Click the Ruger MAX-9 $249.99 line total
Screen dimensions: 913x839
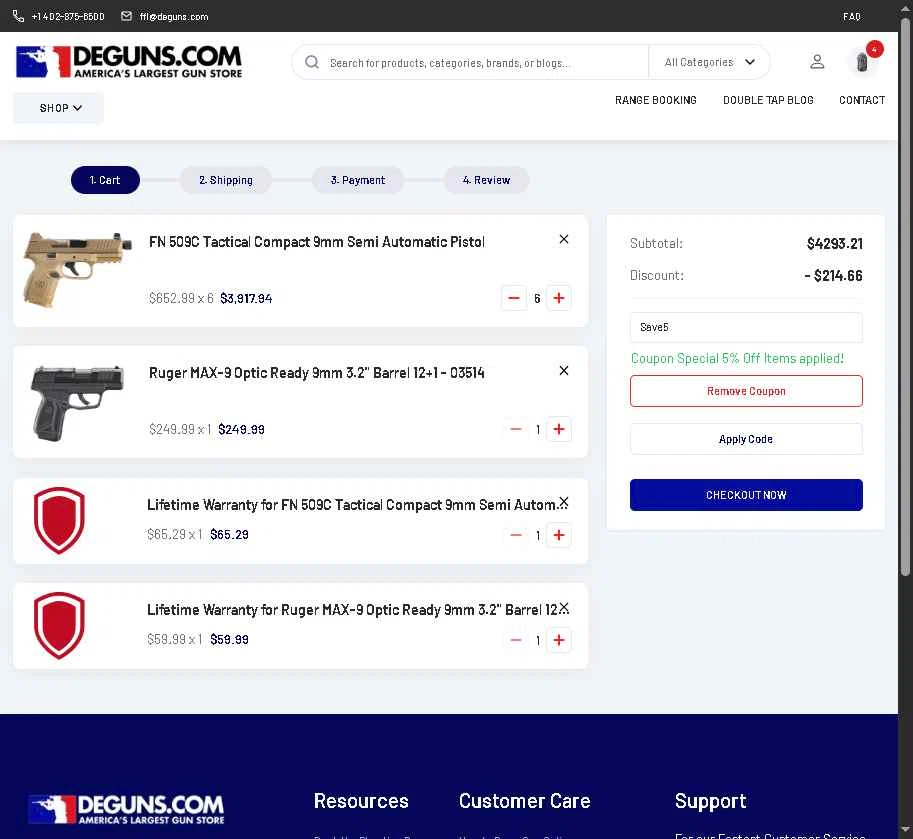tap(241, 430)
